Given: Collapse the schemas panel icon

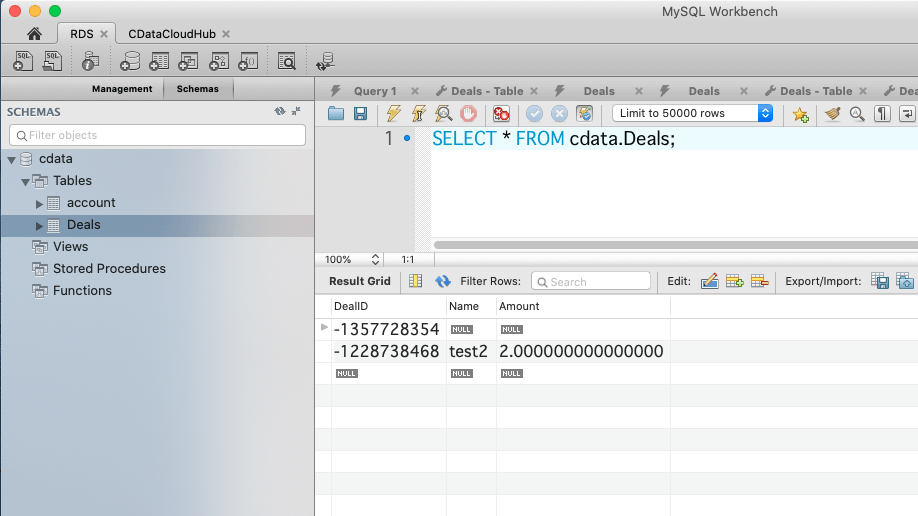Looking at the screenshot, I should (x=296, y=111).
